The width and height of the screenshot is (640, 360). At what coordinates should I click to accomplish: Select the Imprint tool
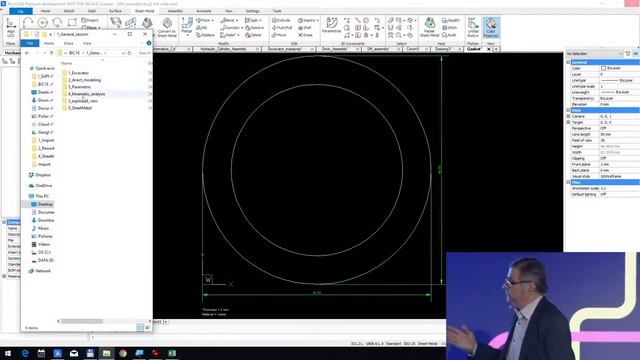(x=307, y=20)
